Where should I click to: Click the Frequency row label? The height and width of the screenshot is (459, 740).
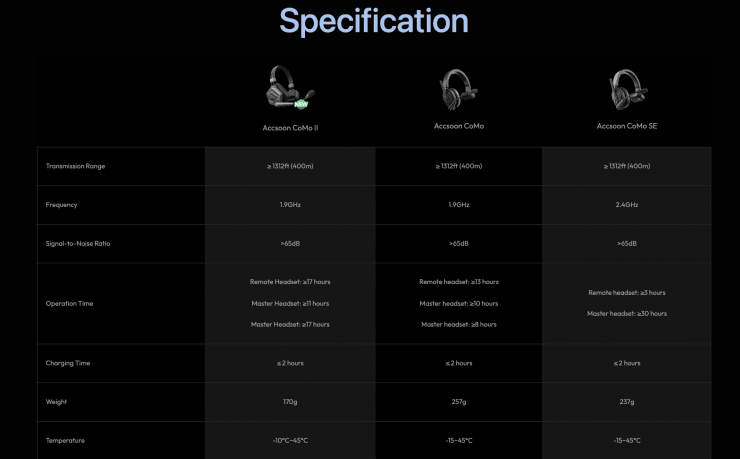(x=61, y=205)
